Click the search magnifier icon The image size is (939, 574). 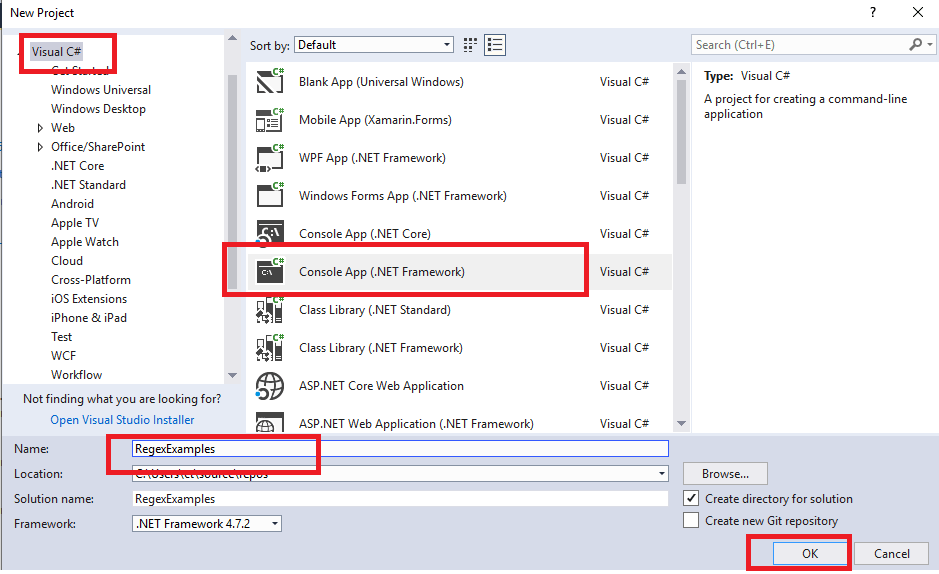[x=916, y=44]
